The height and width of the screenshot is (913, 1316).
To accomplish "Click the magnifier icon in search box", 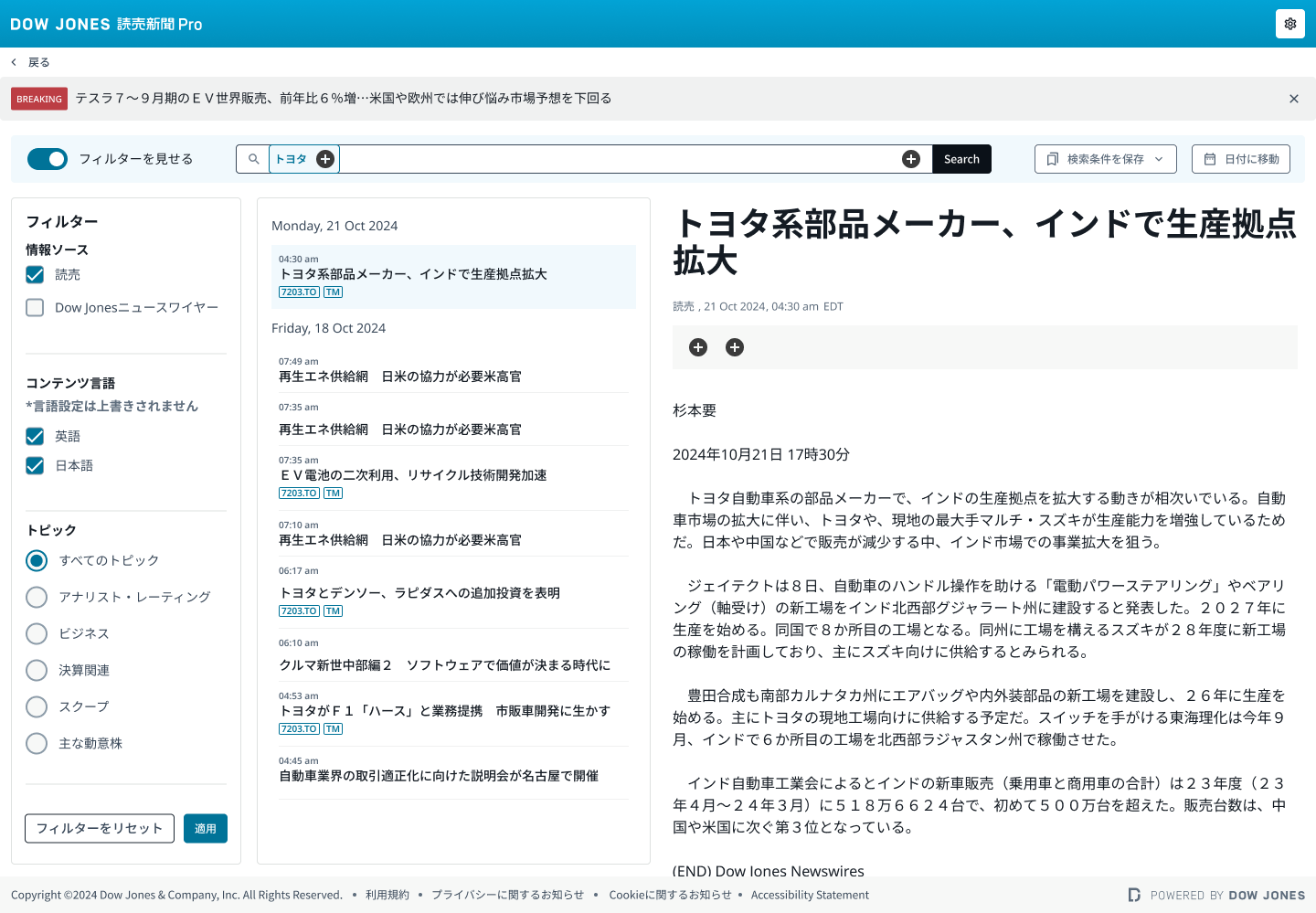I will tap(253, 159).
